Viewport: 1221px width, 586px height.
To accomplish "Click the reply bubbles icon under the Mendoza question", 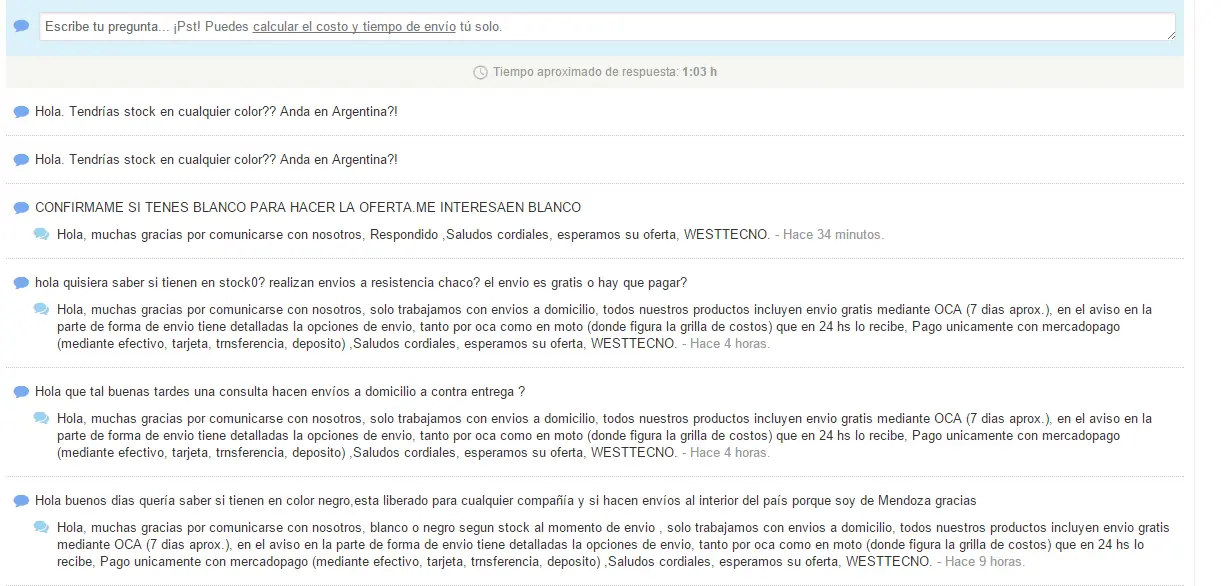I will [41, 527].
